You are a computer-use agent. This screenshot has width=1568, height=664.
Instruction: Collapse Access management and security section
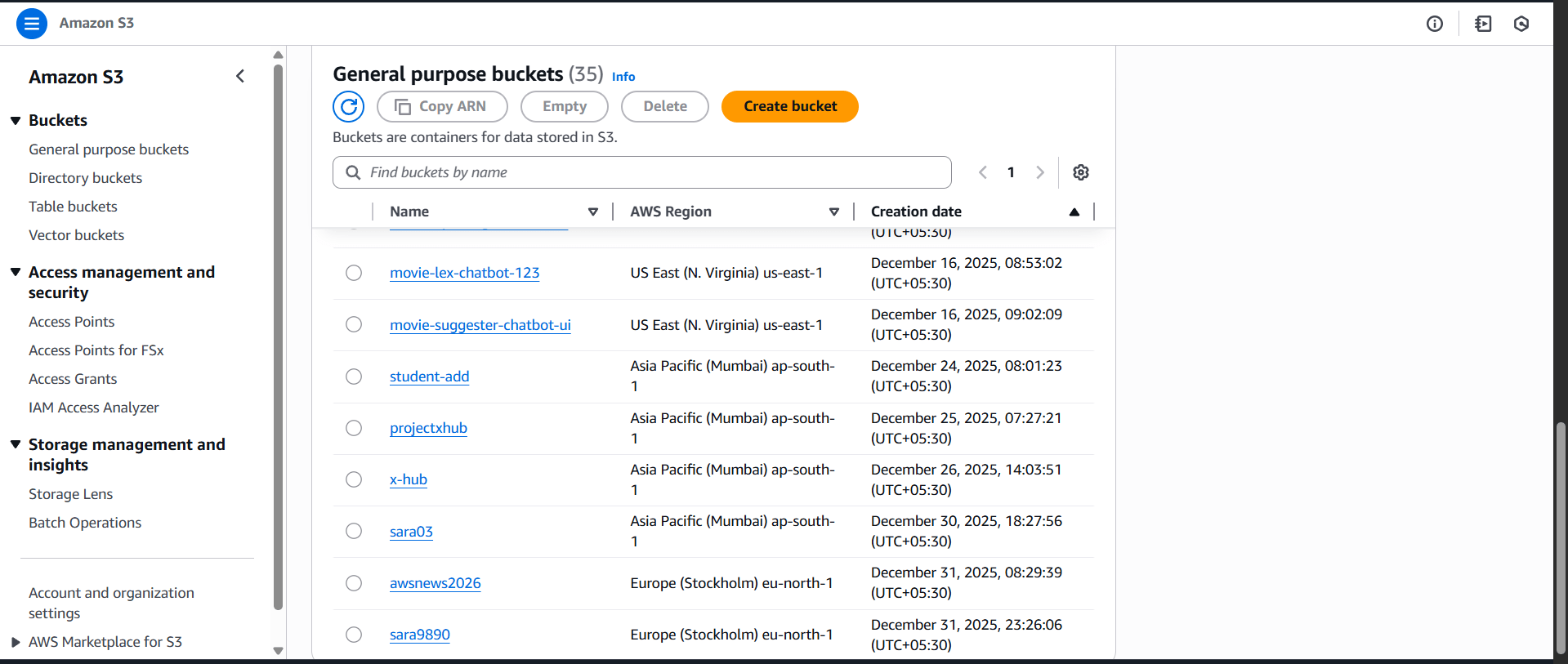(16, 272)
